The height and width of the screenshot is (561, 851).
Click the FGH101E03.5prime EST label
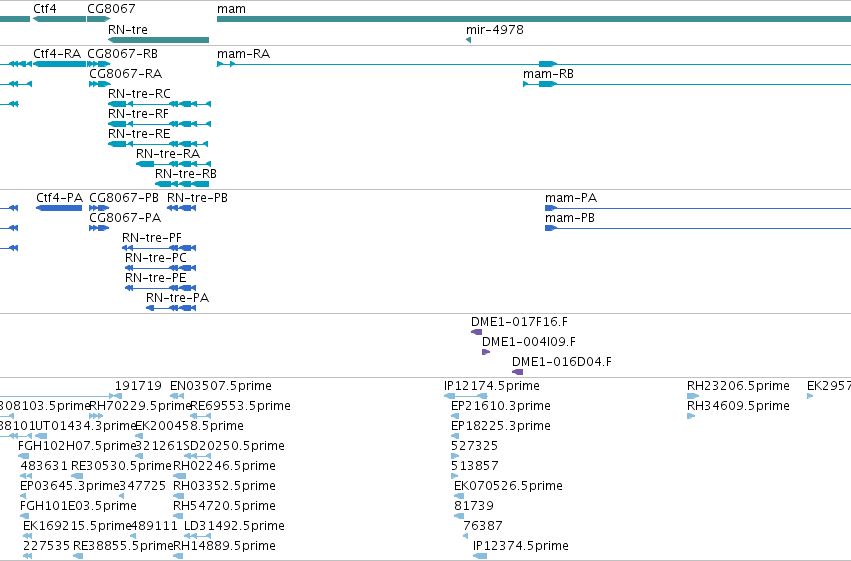[78, 506]
